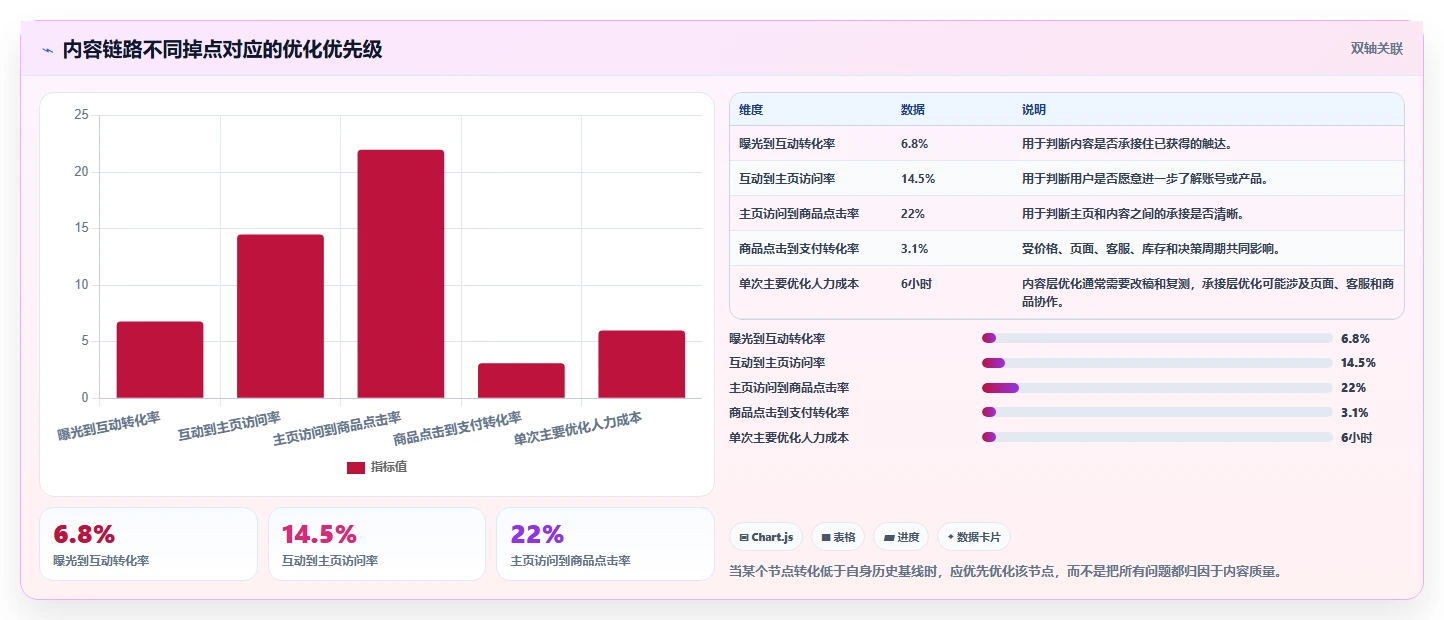Click description 受价格、页面、客服、库存和决策周期共同影响
This screenshot has width=1444, height=620.
click(x=1151, y=249)
